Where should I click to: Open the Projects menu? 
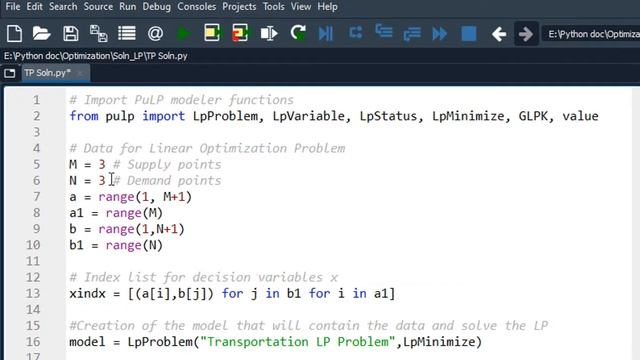point(239,7)
